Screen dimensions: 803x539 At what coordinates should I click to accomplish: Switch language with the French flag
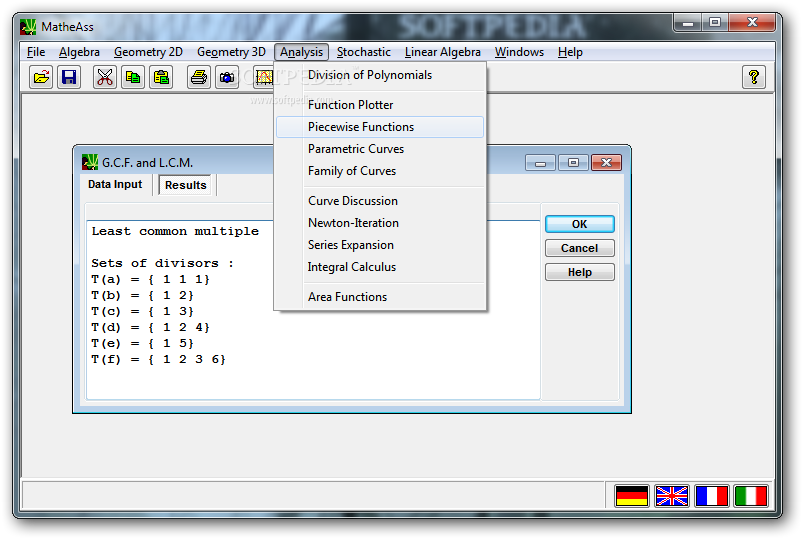[711, 496]
